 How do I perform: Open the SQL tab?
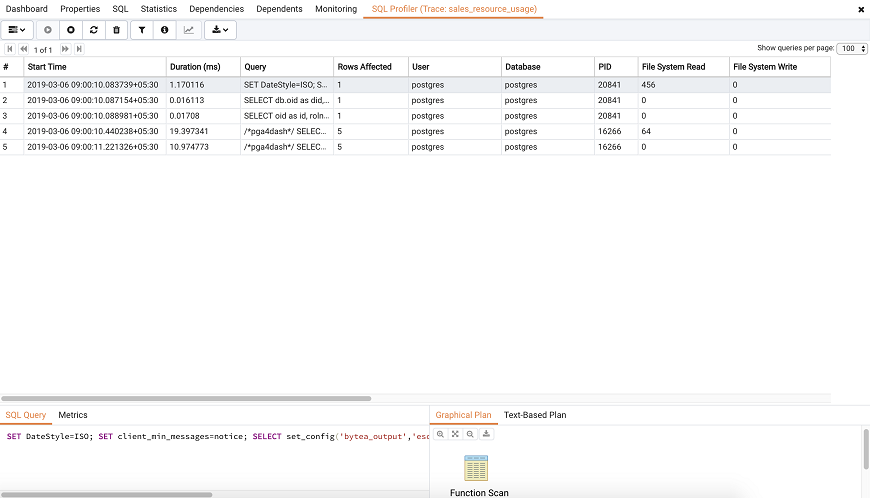[120, 9]
